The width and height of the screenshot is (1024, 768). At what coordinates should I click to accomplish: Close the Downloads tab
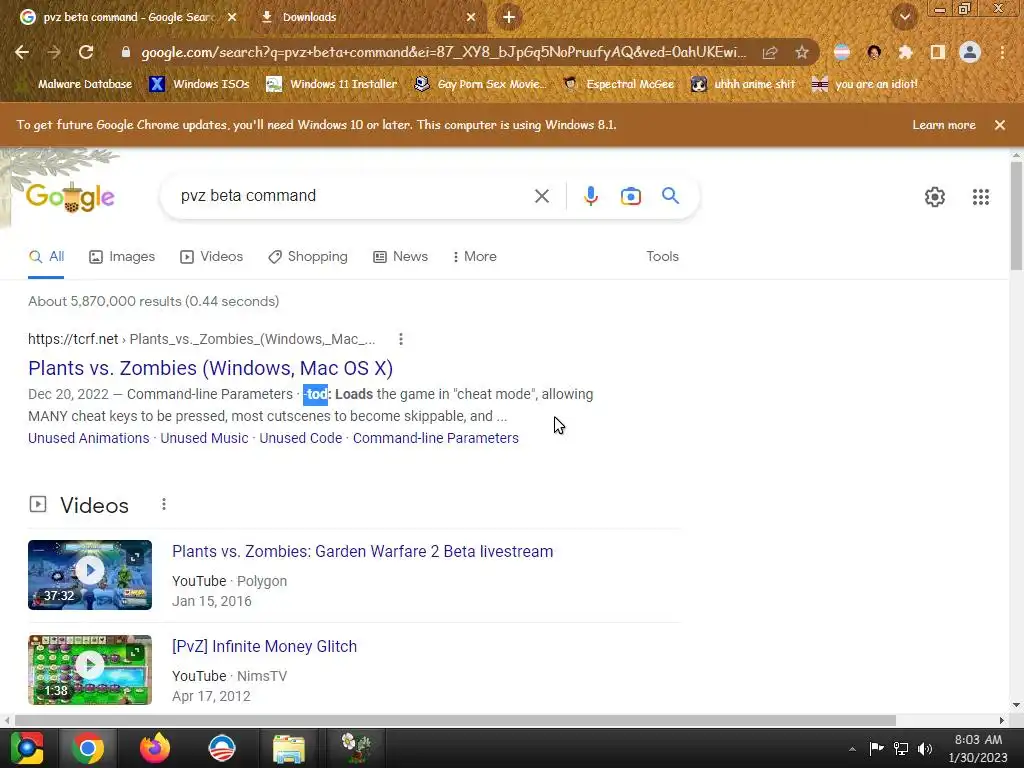(471, 17)
